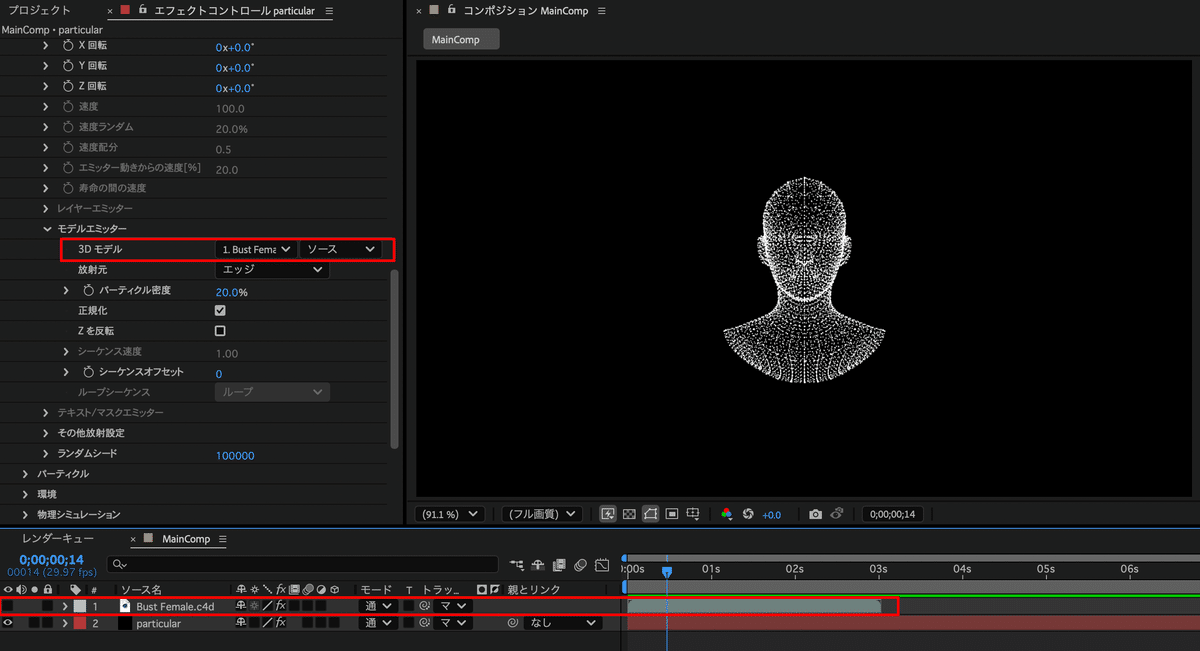
Task: Enable the Z を反転 checkbox
Action: (x=220, y=330)
